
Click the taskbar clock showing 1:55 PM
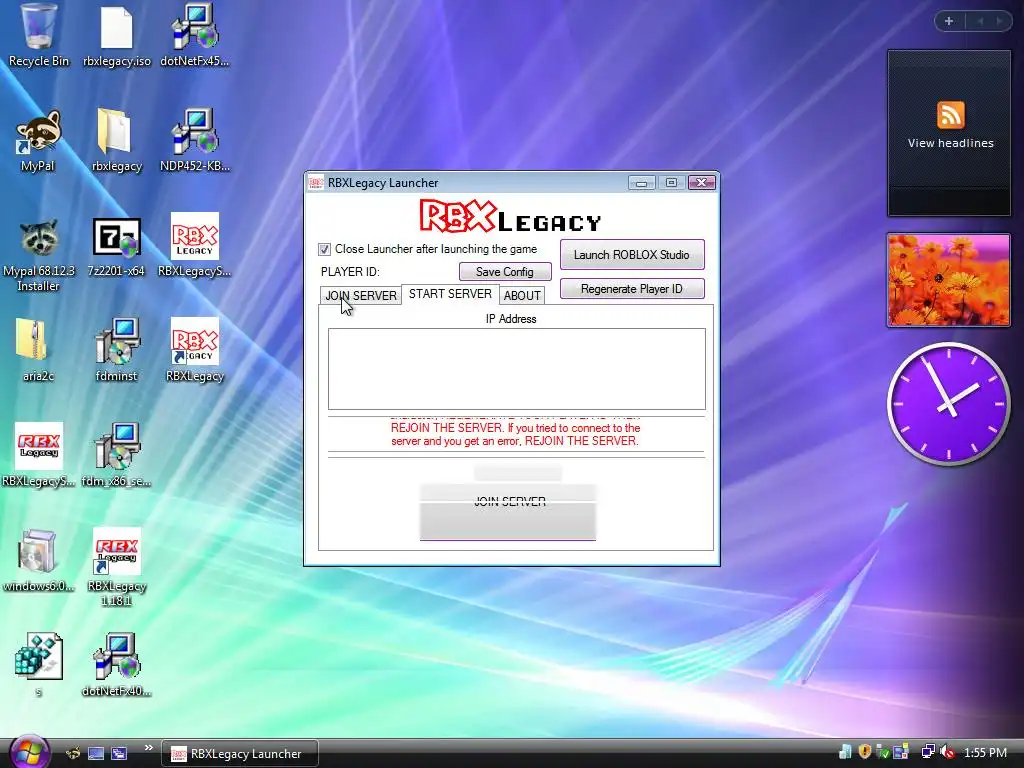(985, 753)
